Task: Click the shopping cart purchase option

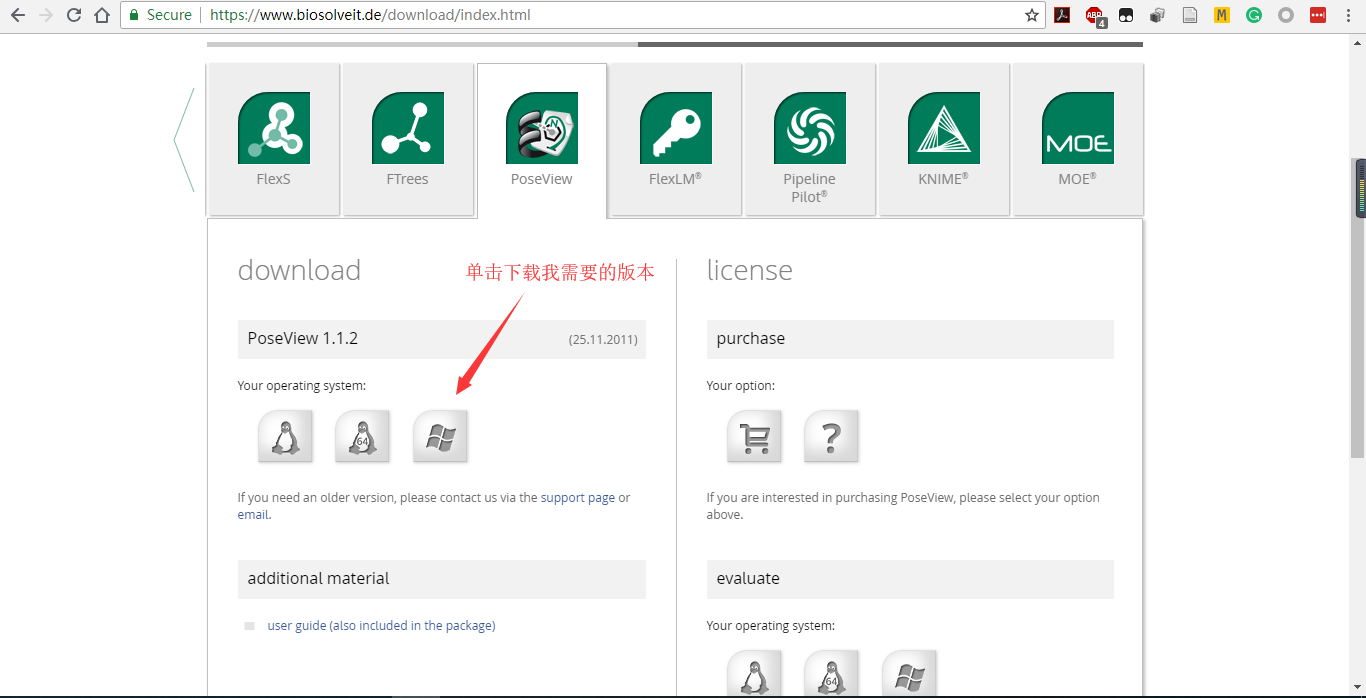Action: 754,437
